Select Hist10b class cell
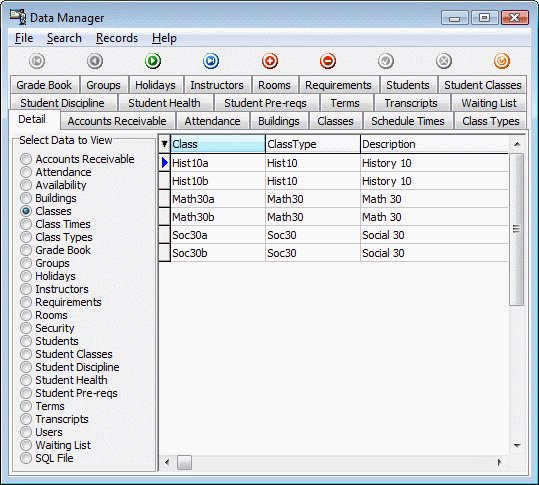Viewport: 539px width, 485px height. [218, 181]
